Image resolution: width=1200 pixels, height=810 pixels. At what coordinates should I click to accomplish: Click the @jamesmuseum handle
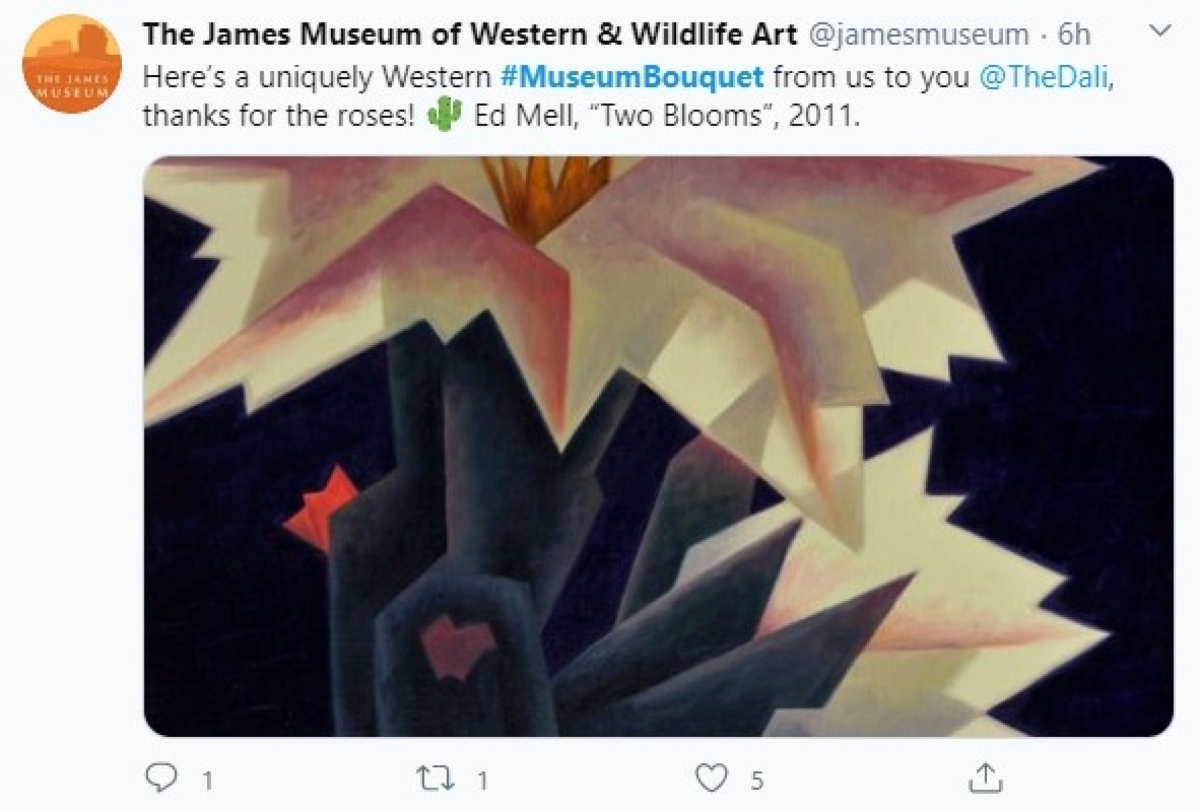pyautogui.click(x=918, y=35)
